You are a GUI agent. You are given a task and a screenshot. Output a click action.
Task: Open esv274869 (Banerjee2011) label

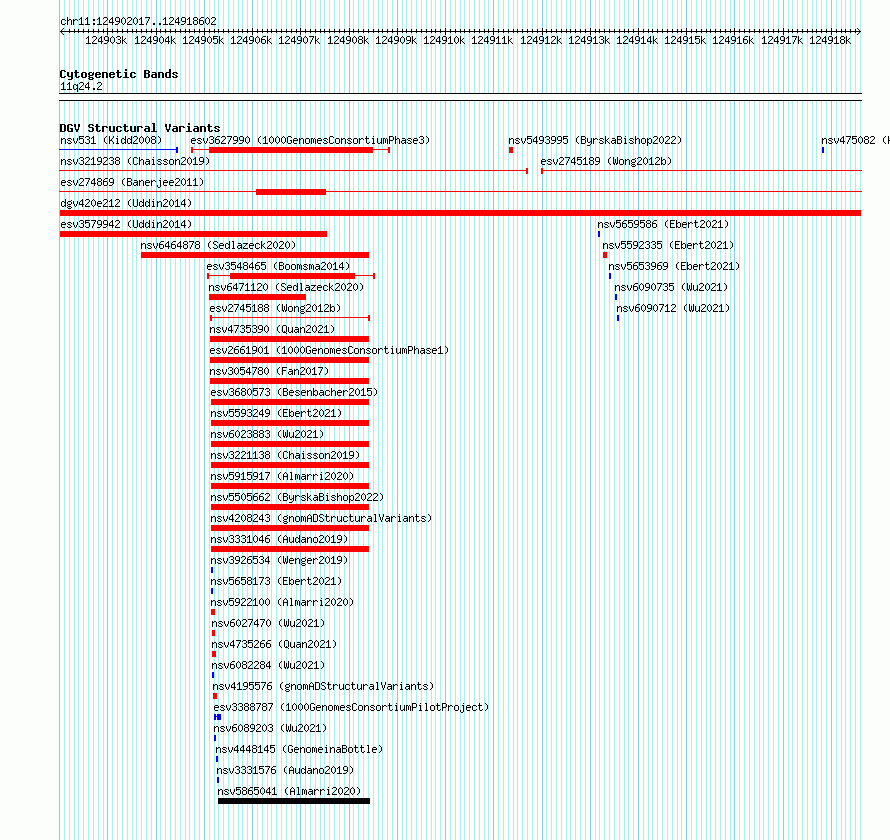coord(132,182)
